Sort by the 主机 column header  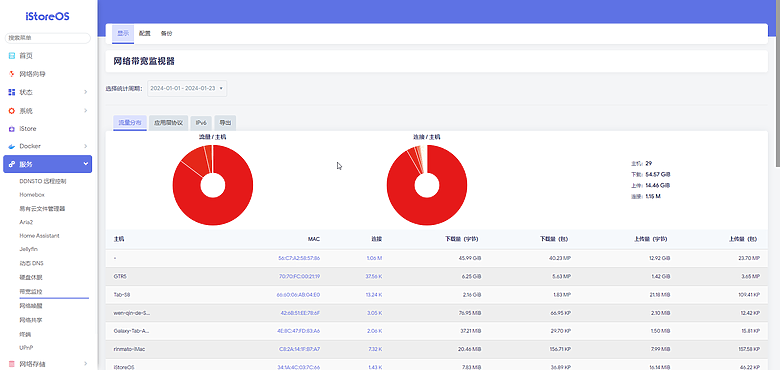pyautogui.click(x=119, y=239)
